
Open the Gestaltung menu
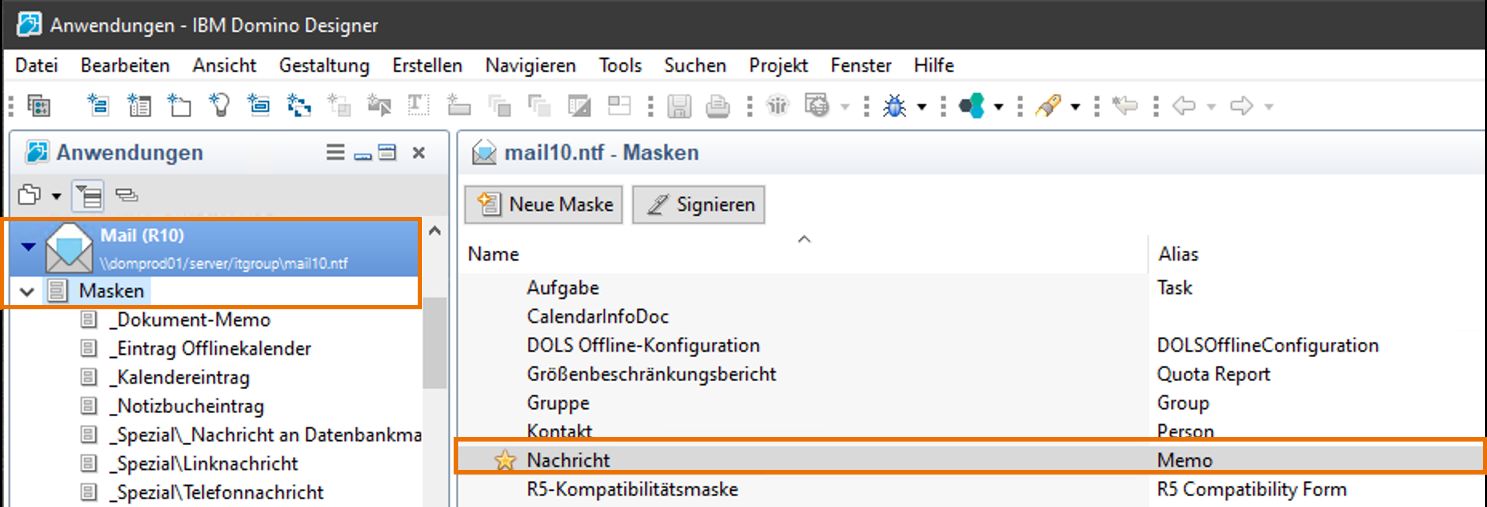coord(324,65)
